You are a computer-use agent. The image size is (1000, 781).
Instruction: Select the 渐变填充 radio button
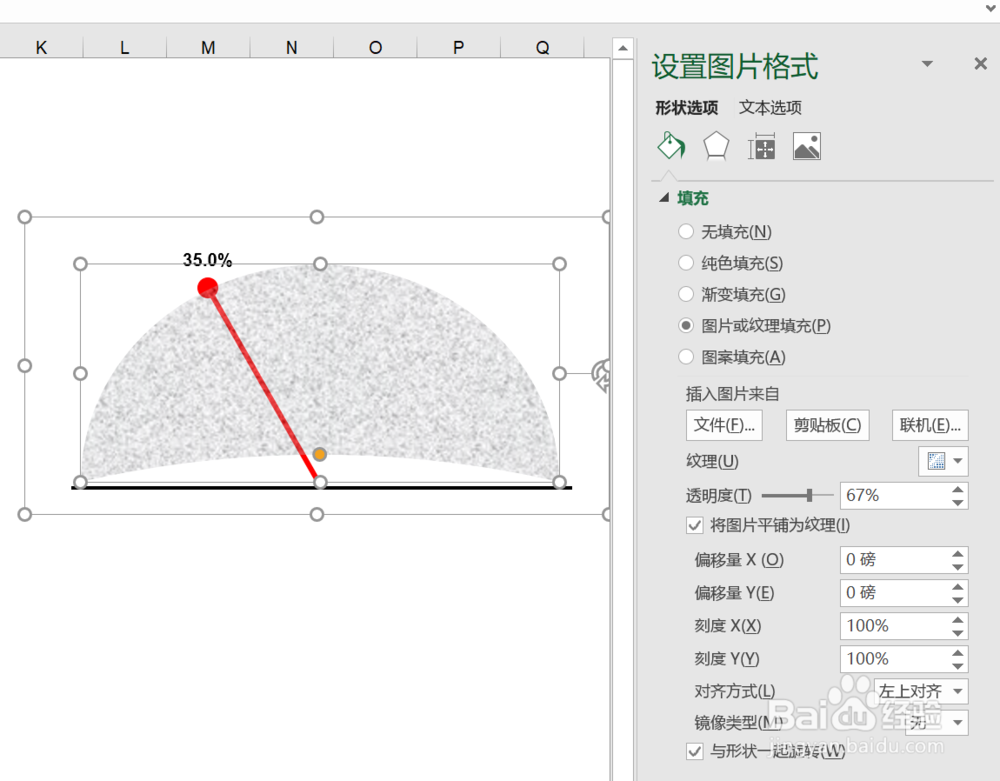click(686, 294)
